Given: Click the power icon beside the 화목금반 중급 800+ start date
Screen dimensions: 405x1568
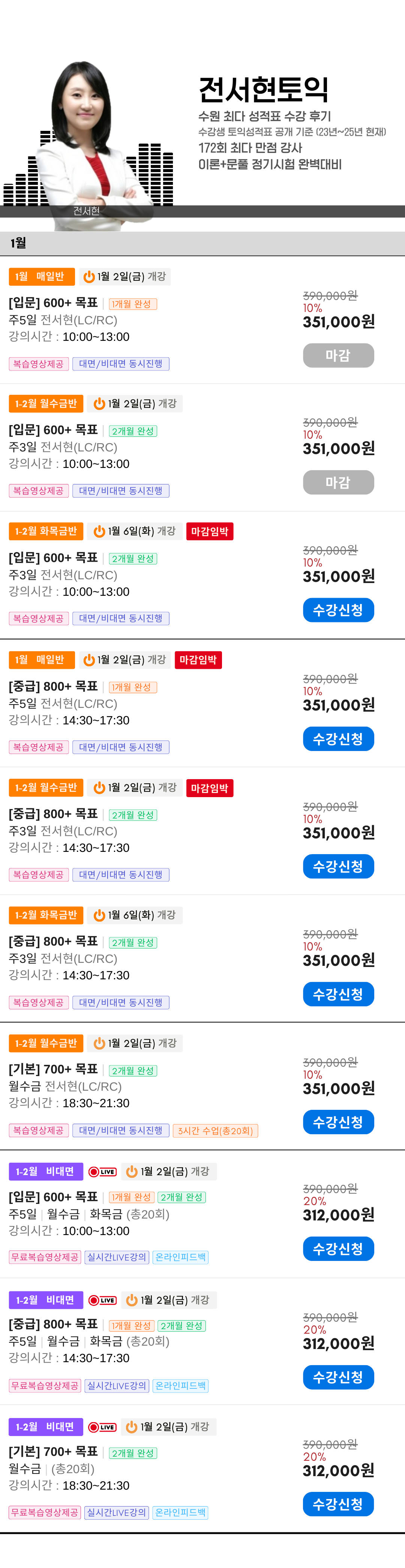Looking at the screenshot, I should (x=99, y=916).
